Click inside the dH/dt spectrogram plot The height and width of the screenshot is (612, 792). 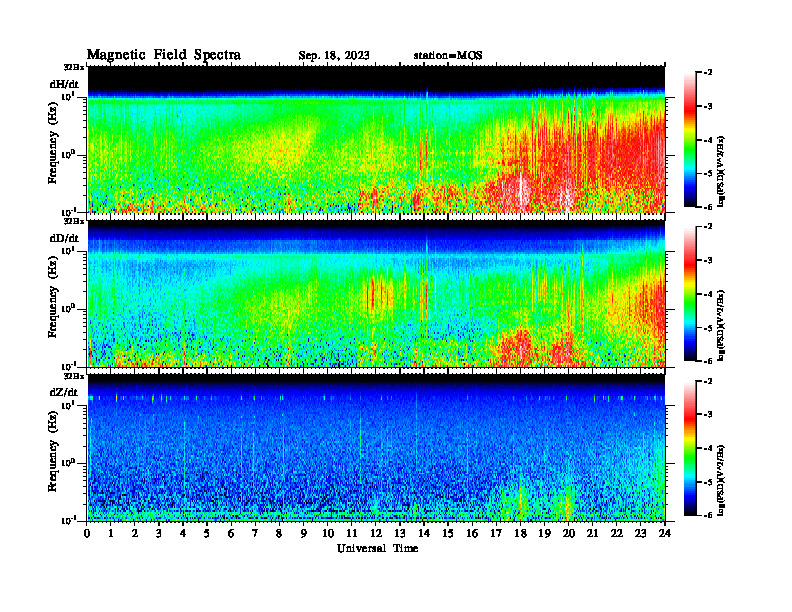point(376,139)
